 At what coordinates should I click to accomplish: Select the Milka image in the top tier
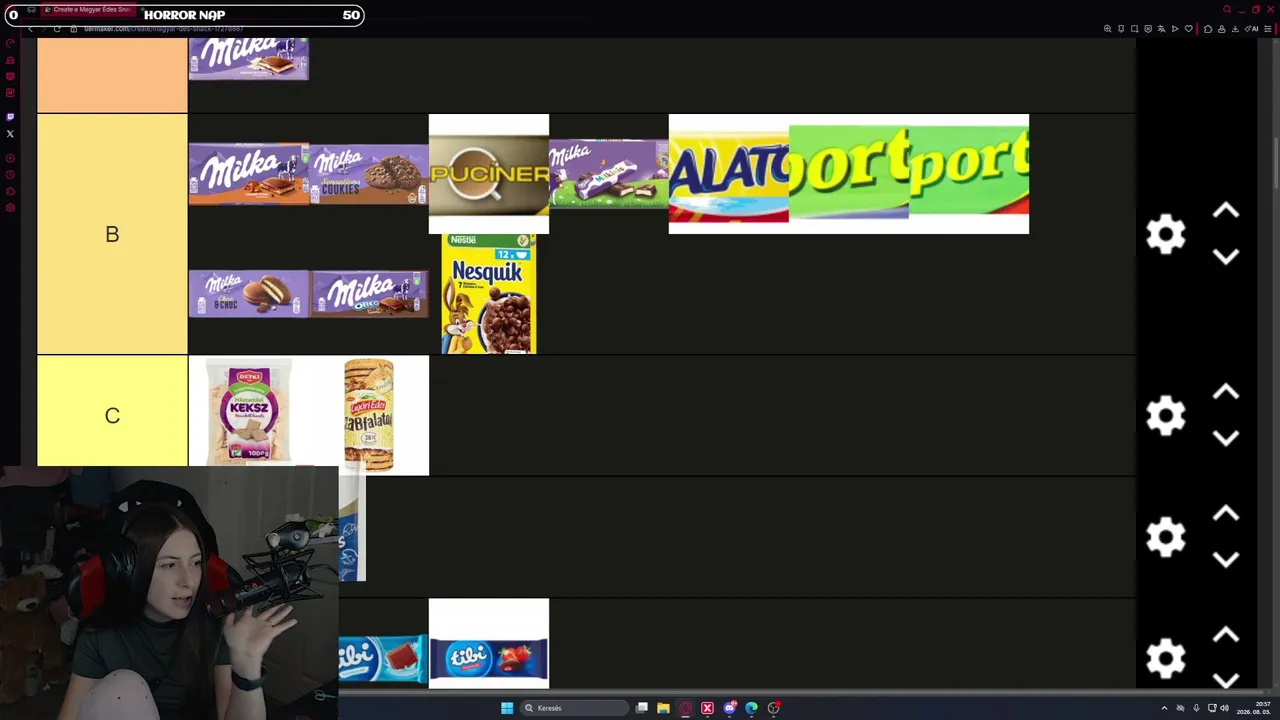[249, 59]
